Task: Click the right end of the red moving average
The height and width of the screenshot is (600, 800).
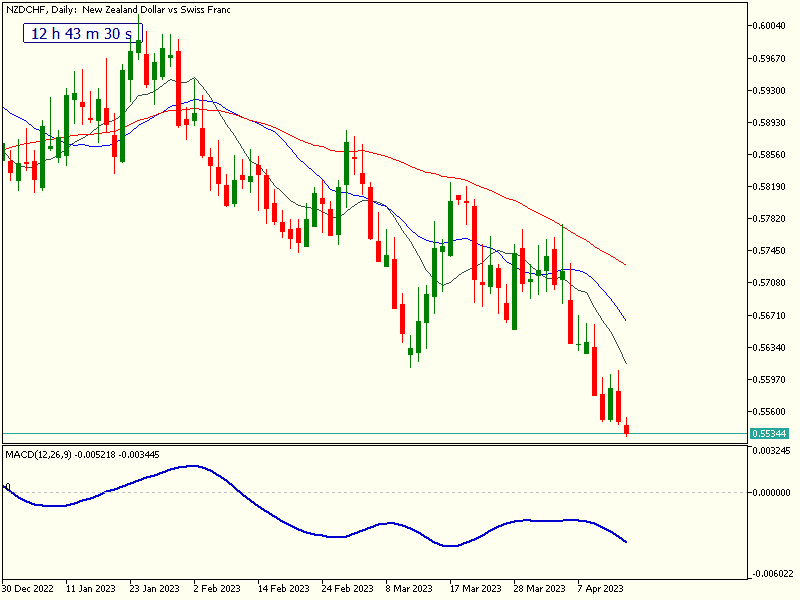Action: 625,264
